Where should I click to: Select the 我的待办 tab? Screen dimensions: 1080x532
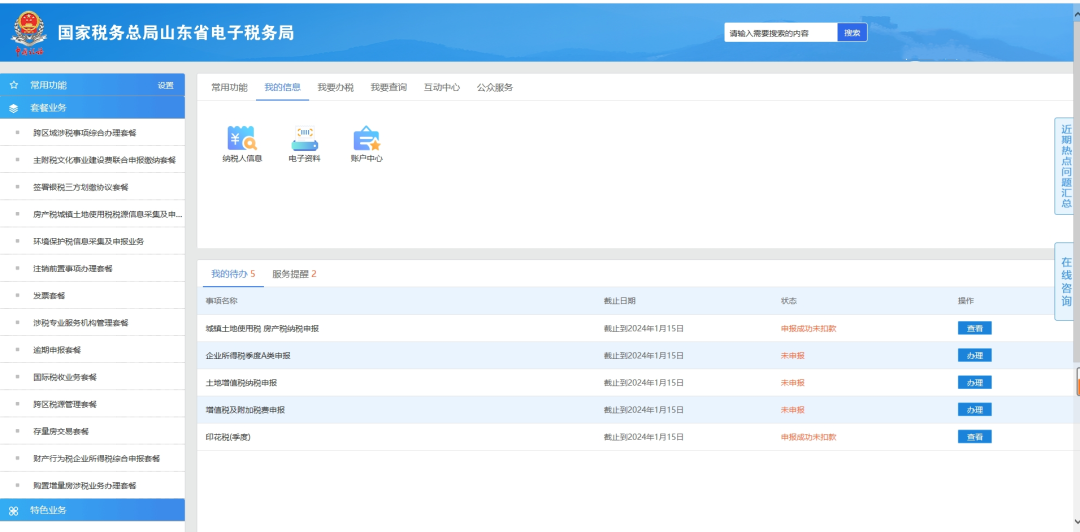[233, 274]
